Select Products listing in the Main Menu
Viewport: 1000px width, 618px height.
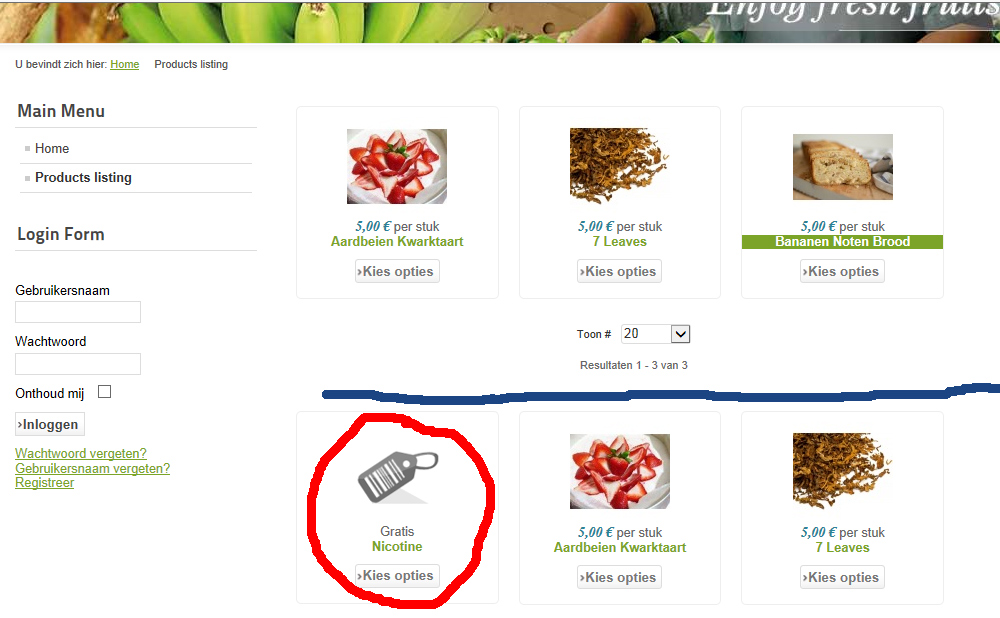[83, 177]
